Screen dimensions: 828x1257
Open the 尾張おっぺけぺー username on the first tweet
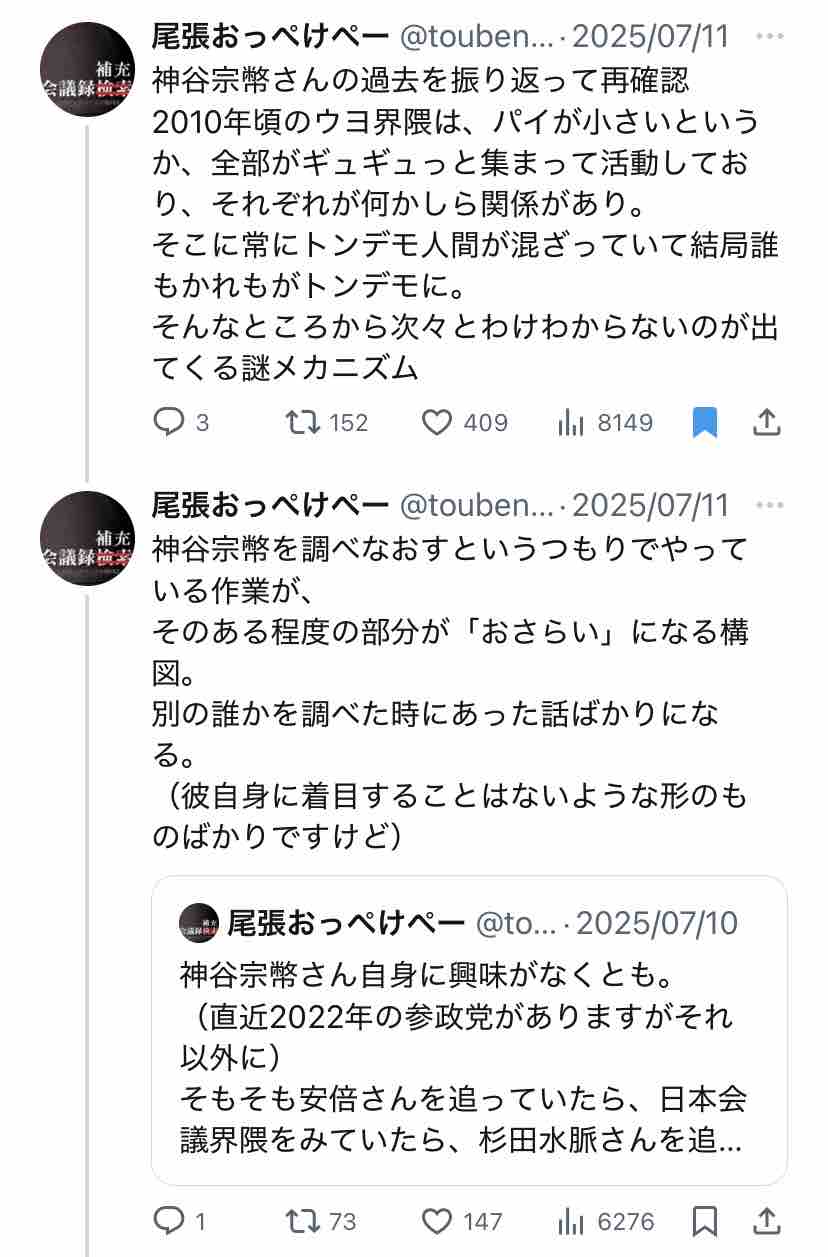click(x=270, y=38)
